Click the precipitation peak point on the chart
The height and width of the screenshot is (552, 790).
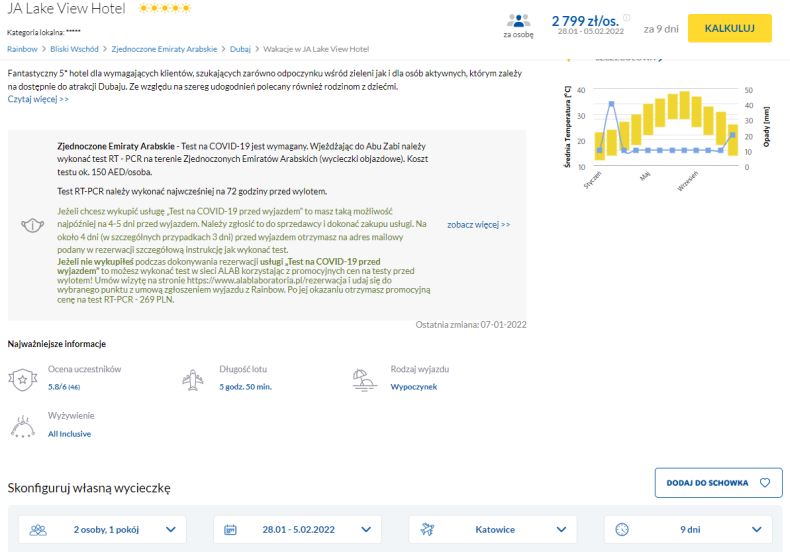point(611,104)
